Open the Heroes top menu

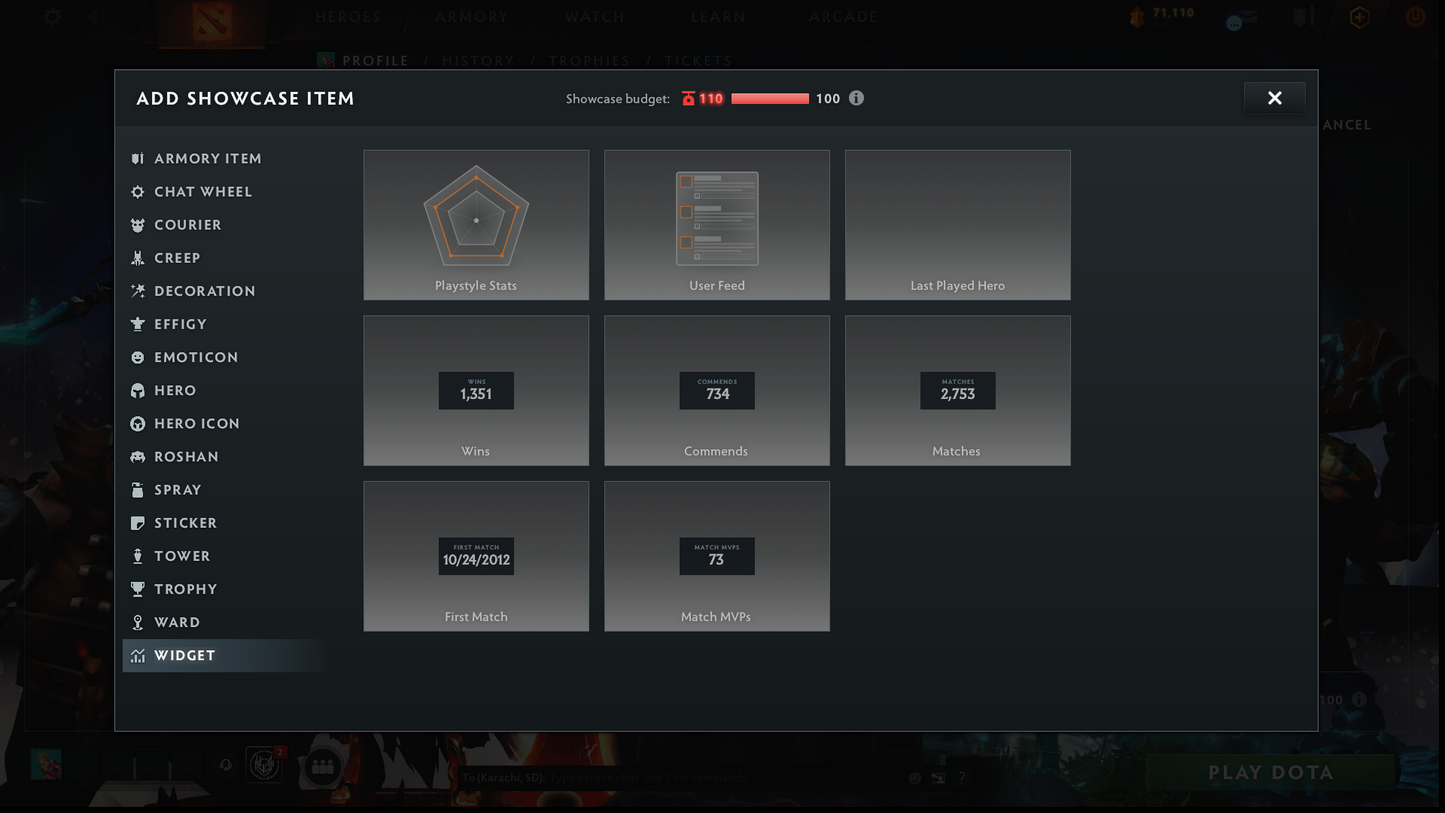tap(348, 17)
